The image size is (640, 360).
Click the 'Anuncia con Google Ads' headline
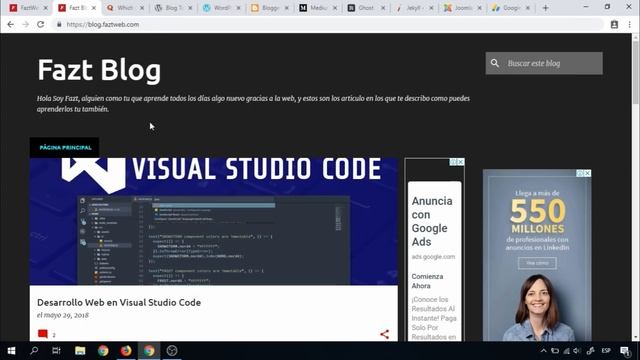point(432,221)
